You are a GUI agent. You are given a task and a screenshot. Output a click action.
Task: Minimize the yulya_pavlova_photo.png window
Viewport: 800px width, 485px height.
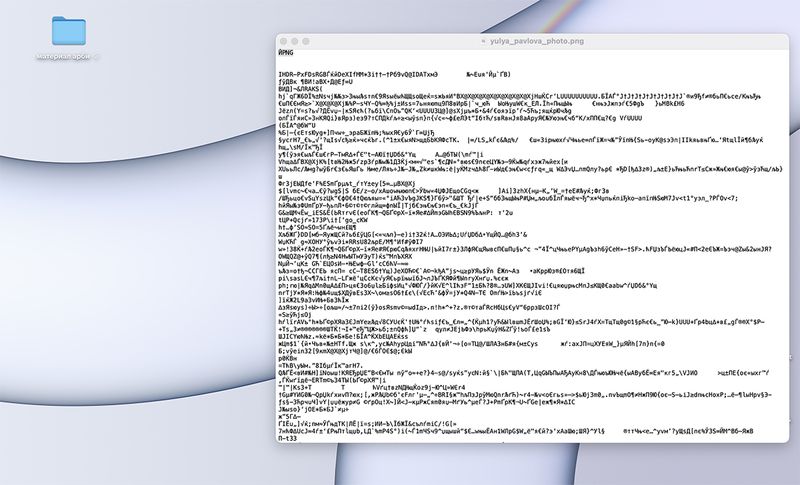point(294,41)
